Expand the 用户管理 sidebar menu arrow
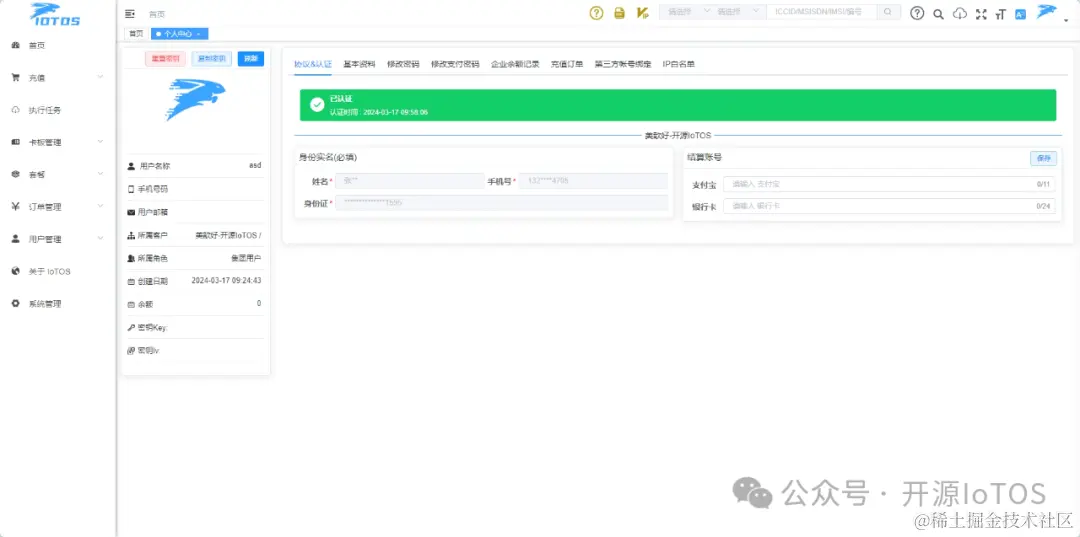Image resolution: width=1080 pixels, height=537 pixels. [x=101, y=238]
